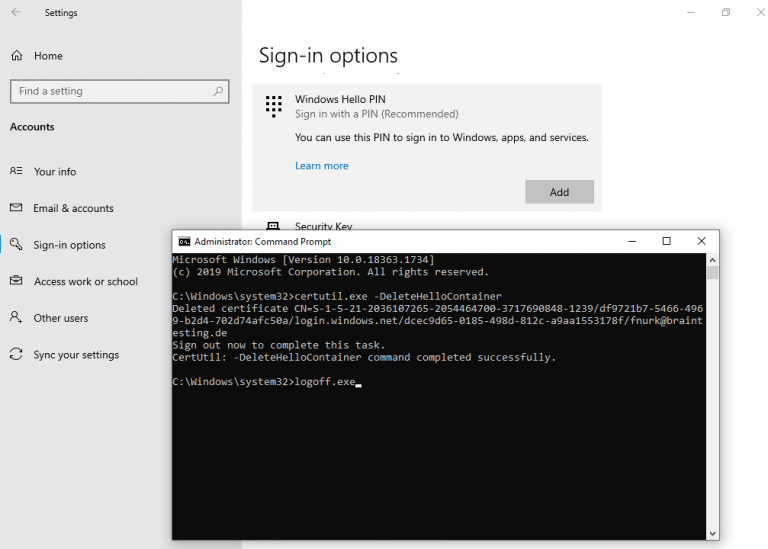Open Other users page
768x549 pixels.
click(61, 318)
